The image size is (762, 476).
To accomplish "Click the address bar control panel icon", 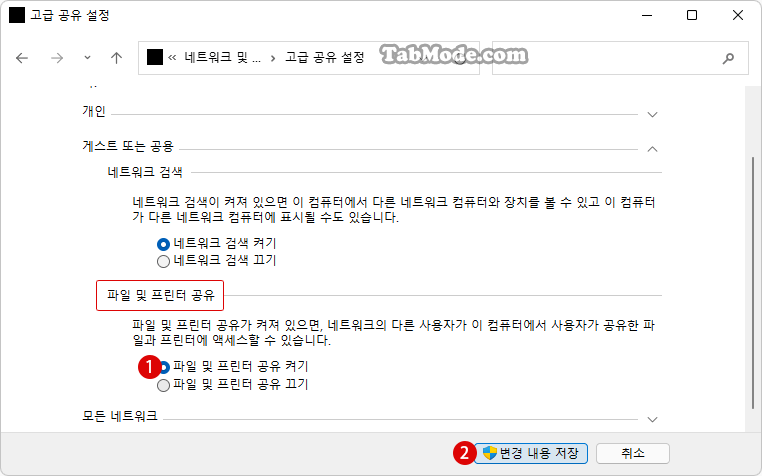I will (155, 57).
